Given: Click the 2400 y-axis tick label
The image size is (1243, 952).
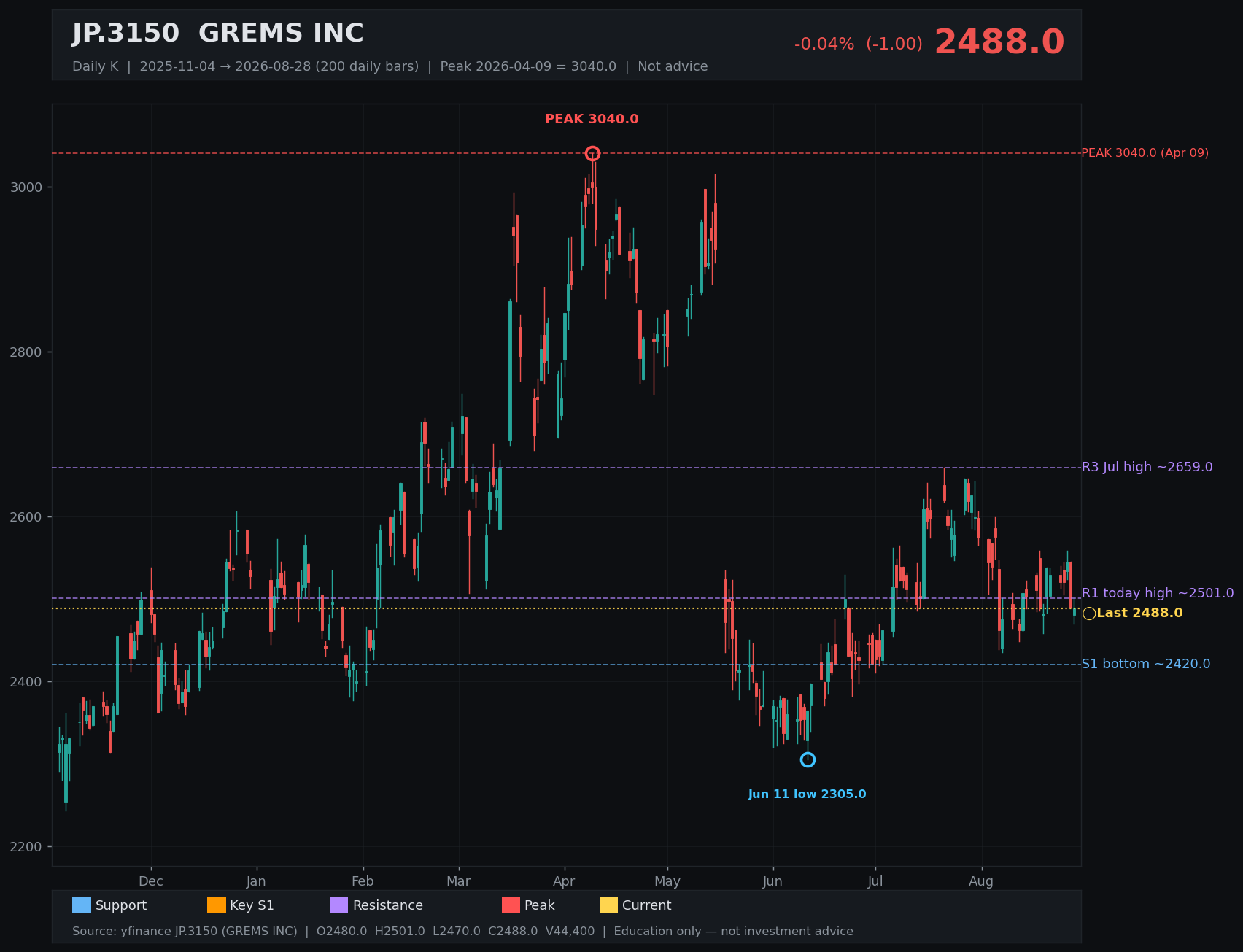Looking at the screenshot, I should 26,682.
